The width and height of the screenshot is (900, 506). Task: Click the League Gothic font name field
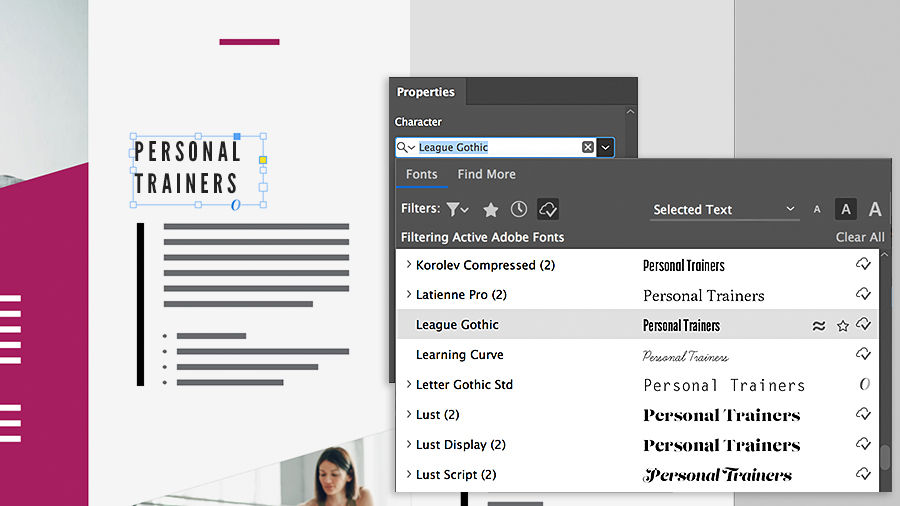coord(498,147)
